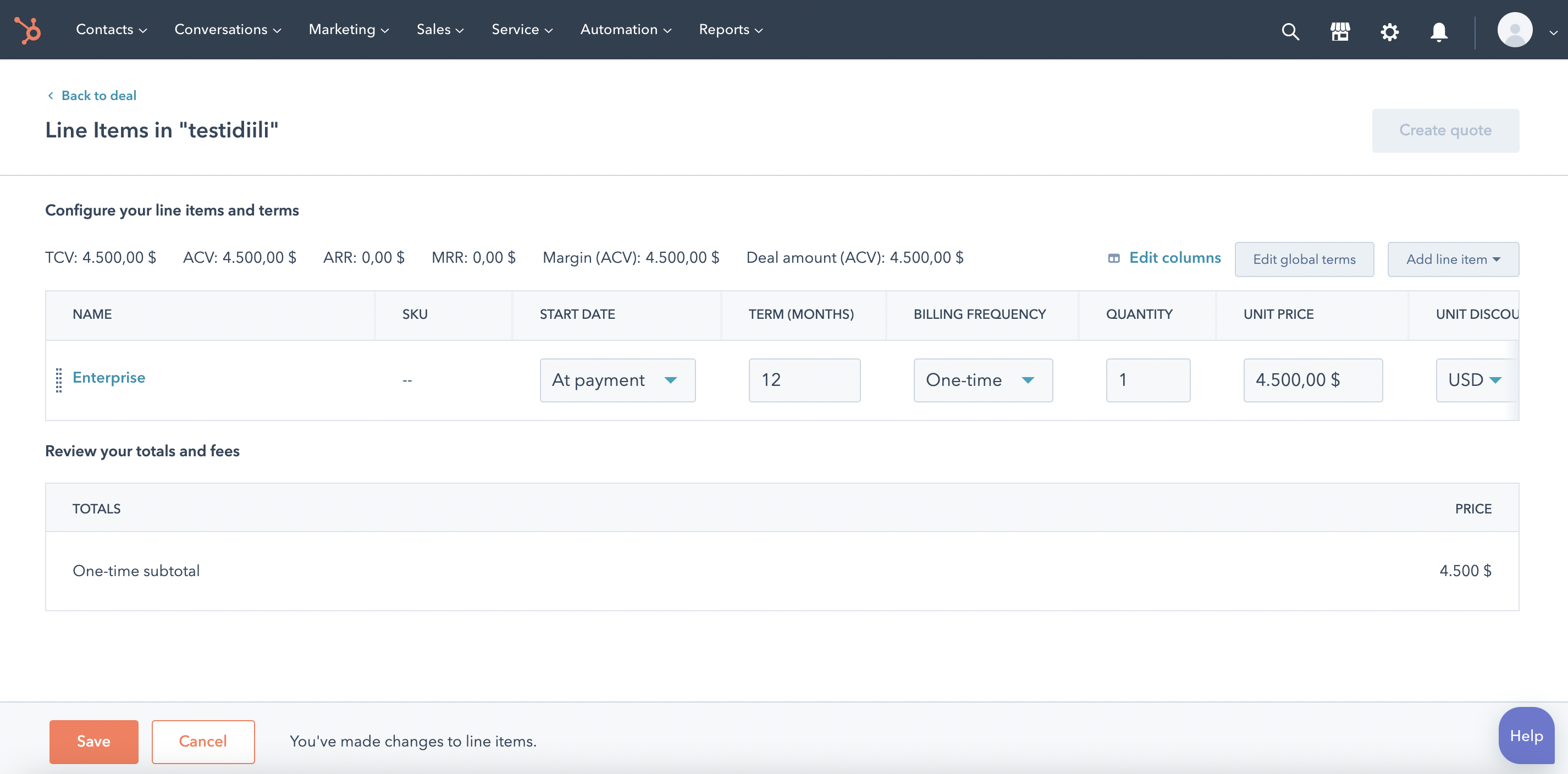
Task: Open the settings gear icon
Action: (1389, 30)
